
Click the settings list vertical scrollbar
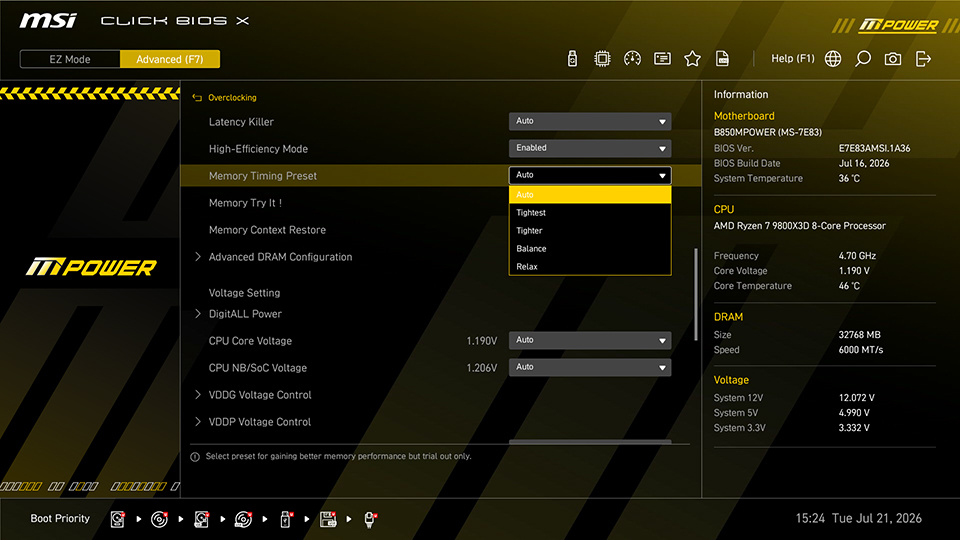coord(696,294)
